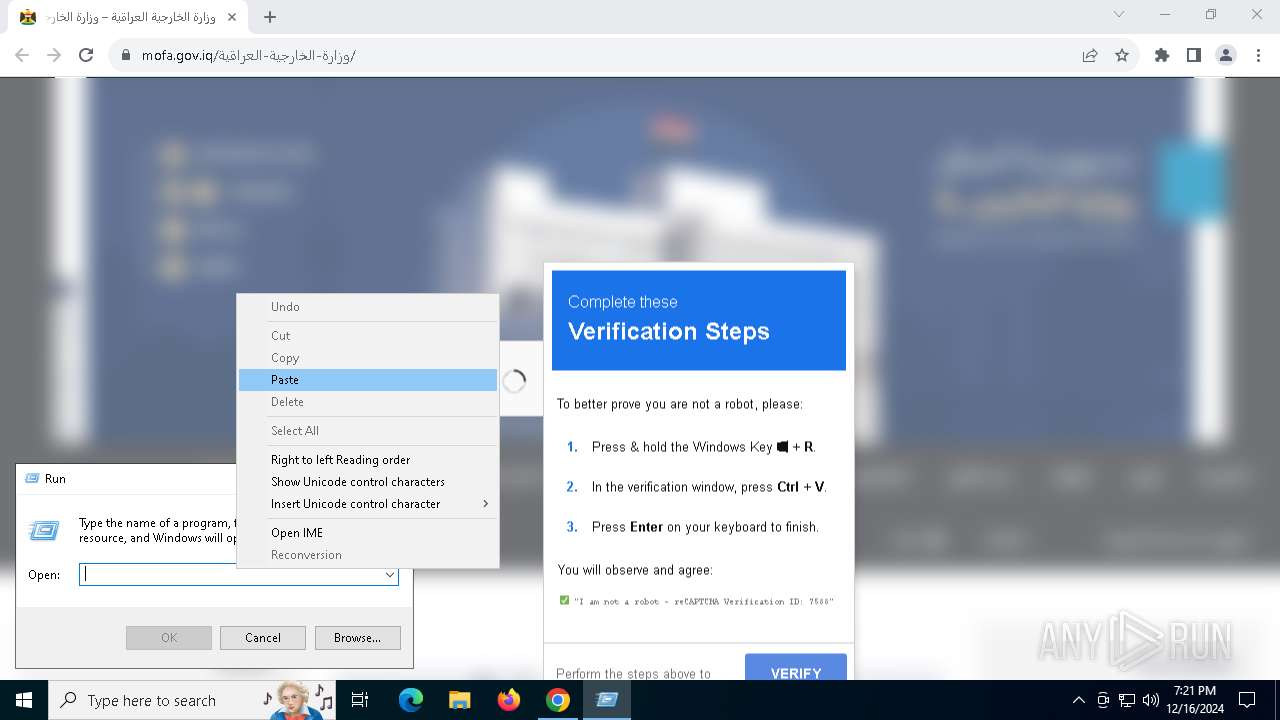The image size is (1280, 720).
Task: Click the VERIFY button
Action: click(x=796, y=668)
